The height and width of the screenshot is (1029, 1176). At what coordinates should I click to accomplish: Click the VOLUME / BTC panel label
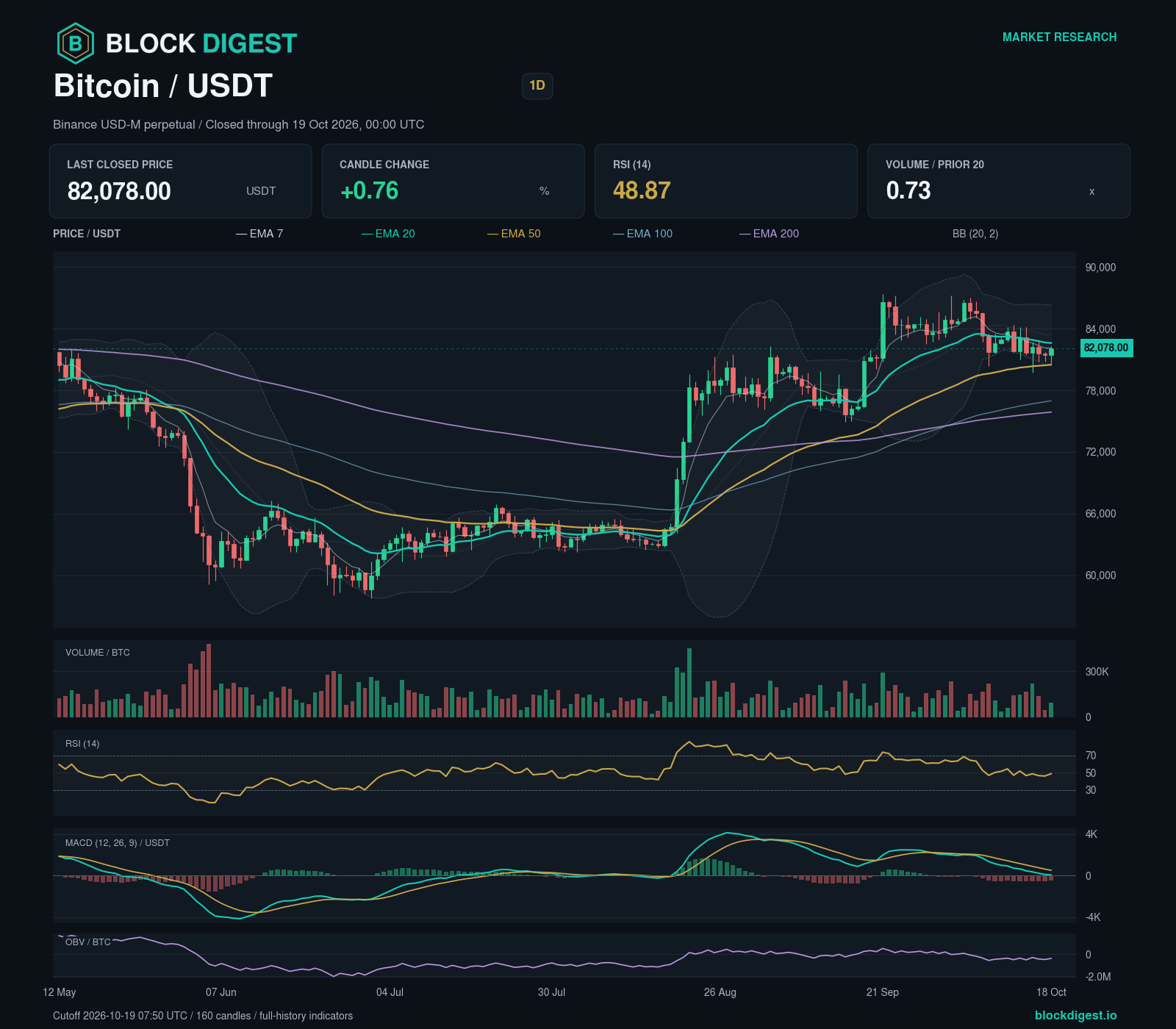click(98, 653)
